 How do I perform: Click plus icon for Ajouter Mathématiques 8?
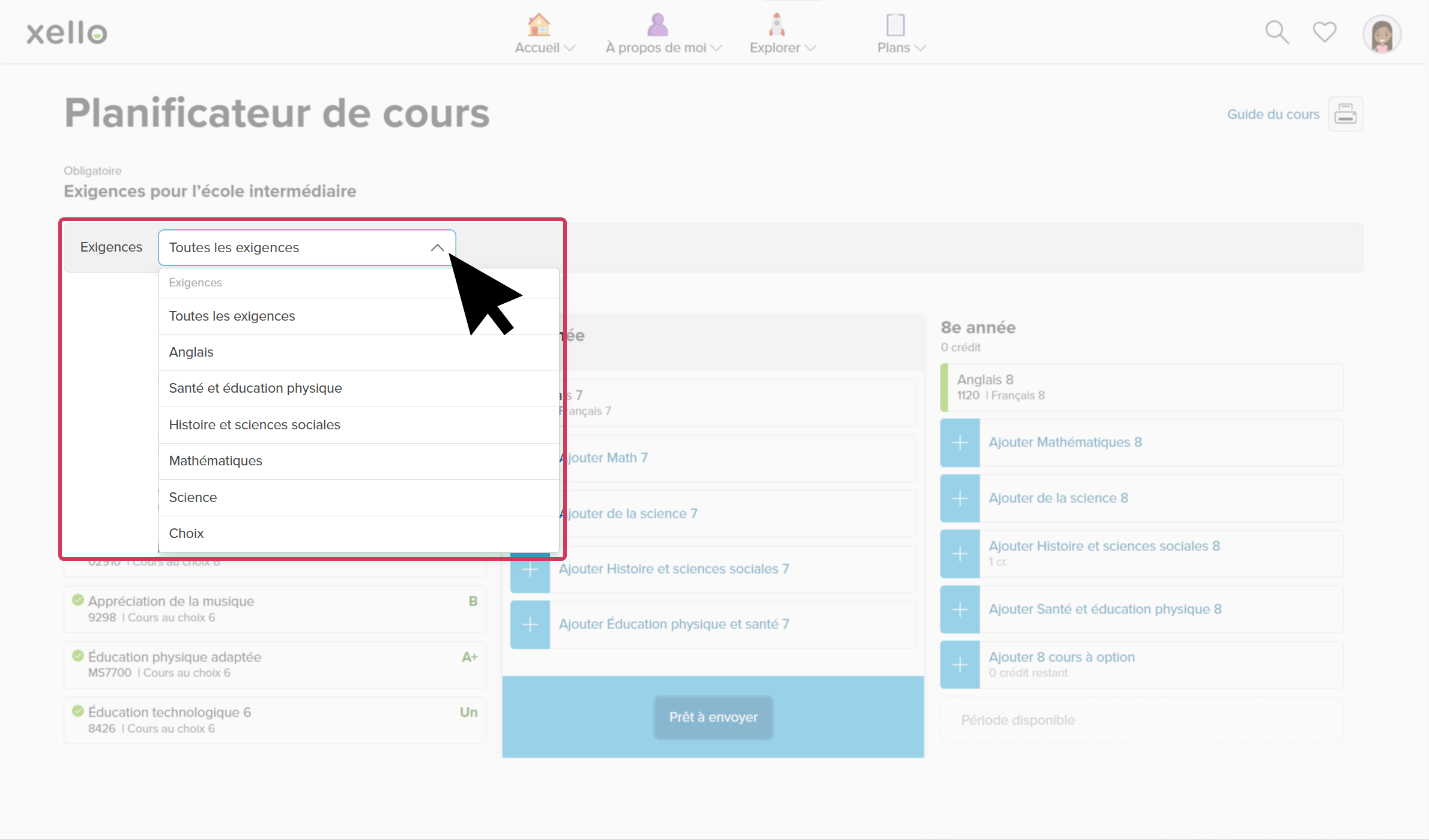click(959, 443)
